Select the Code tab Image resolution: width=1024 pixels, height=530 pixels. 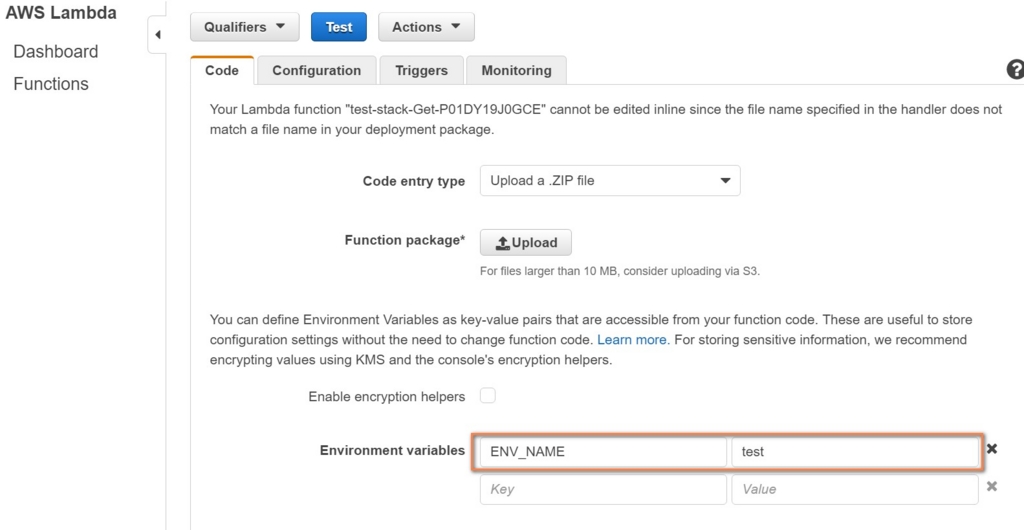(222, 70)
